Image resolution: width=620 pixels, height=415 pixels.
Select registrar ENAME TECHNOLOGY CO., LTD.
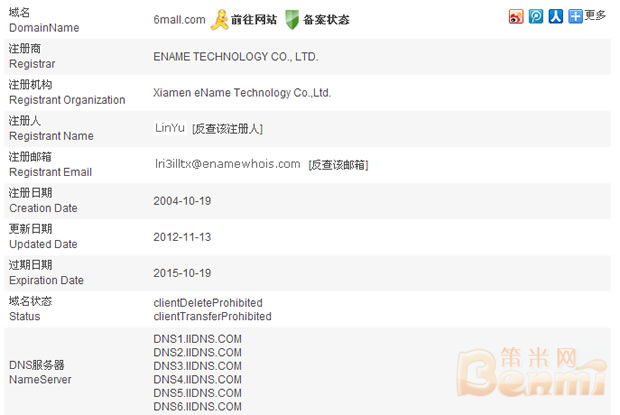pos(236,57)
